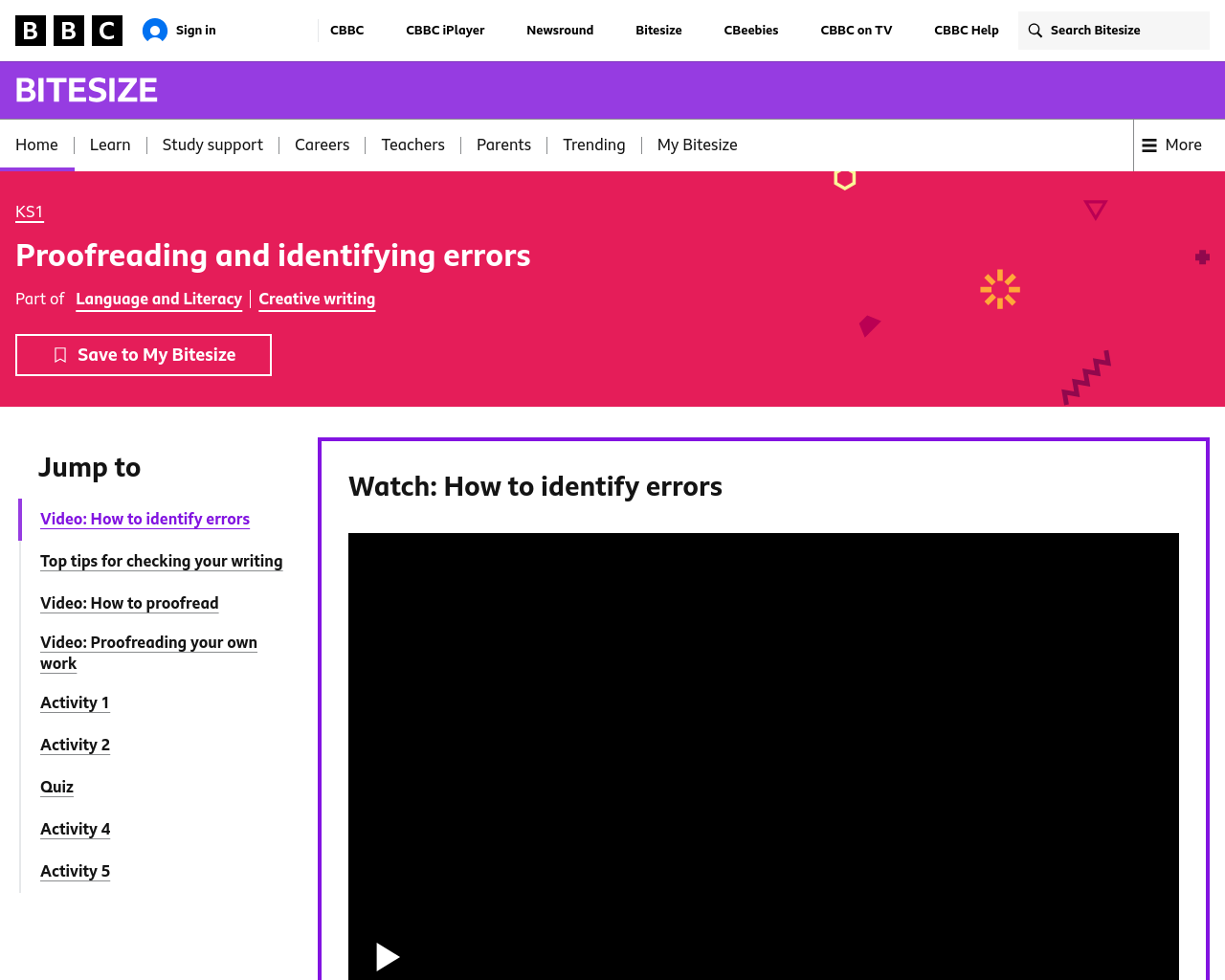Image resolution: width=1225 pixels, height=980 pixels.
Task: Jump to Activity 4
Action: 75,829
